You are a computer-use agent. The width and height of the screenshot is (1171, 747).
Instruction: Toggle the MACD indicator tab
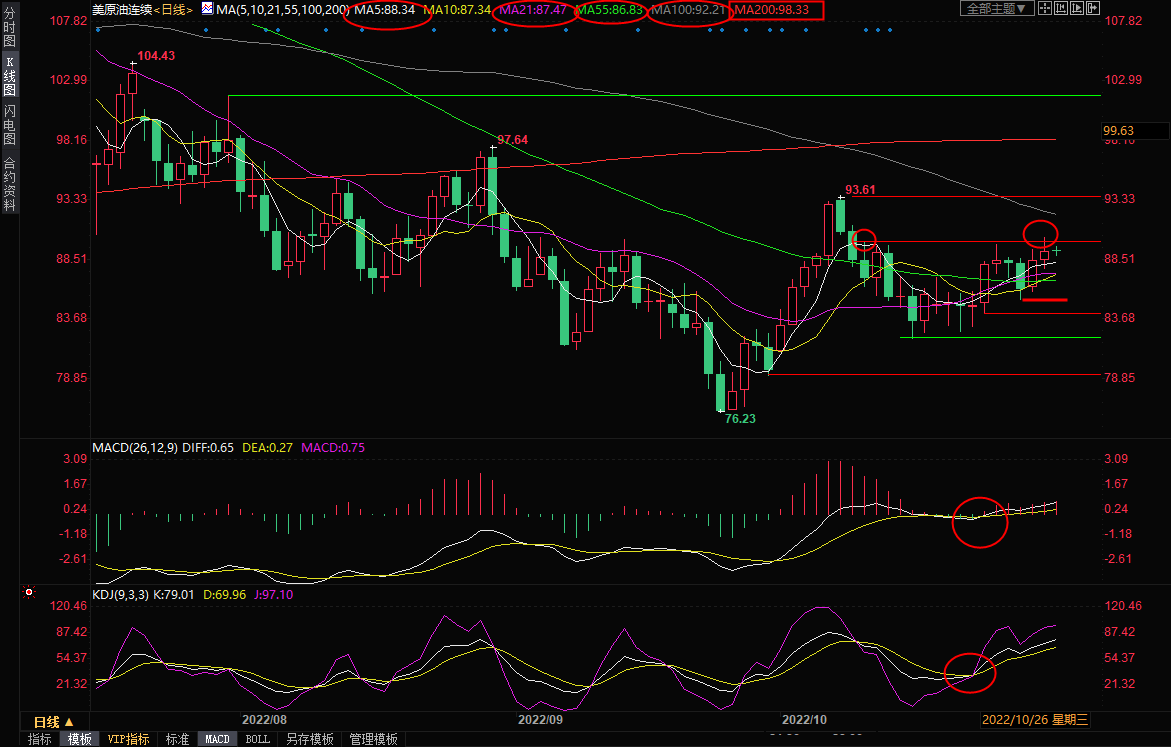(217, 739)
